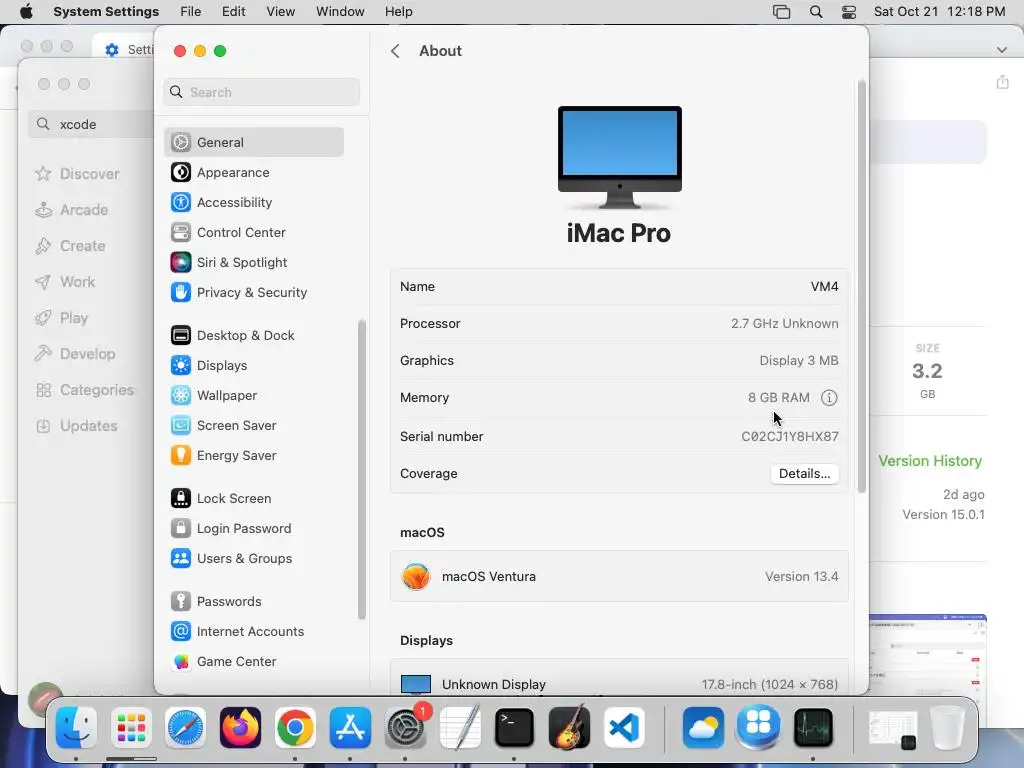This screenshot has height=768, width=1024.
Task: Click the iMac Pro image
Action: tap(620, 157)
